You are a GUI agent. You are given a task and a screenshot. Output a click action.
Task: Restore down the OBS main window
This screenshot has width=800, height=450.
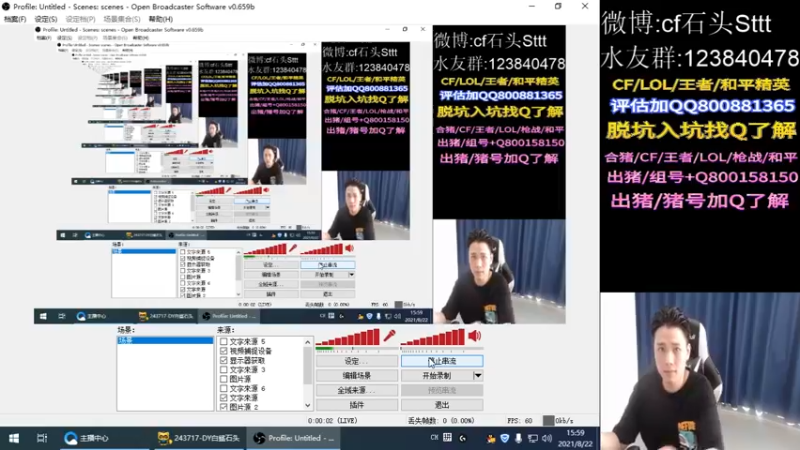tap(558, 7)
